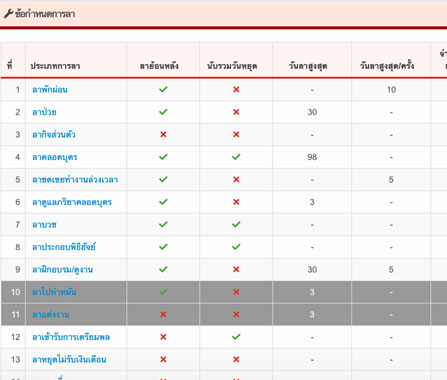Click the ลาย้อนหลัง cross in ลาแต่งงาน row
This screenshot has width=447, height=380.
tap(163, 314)
